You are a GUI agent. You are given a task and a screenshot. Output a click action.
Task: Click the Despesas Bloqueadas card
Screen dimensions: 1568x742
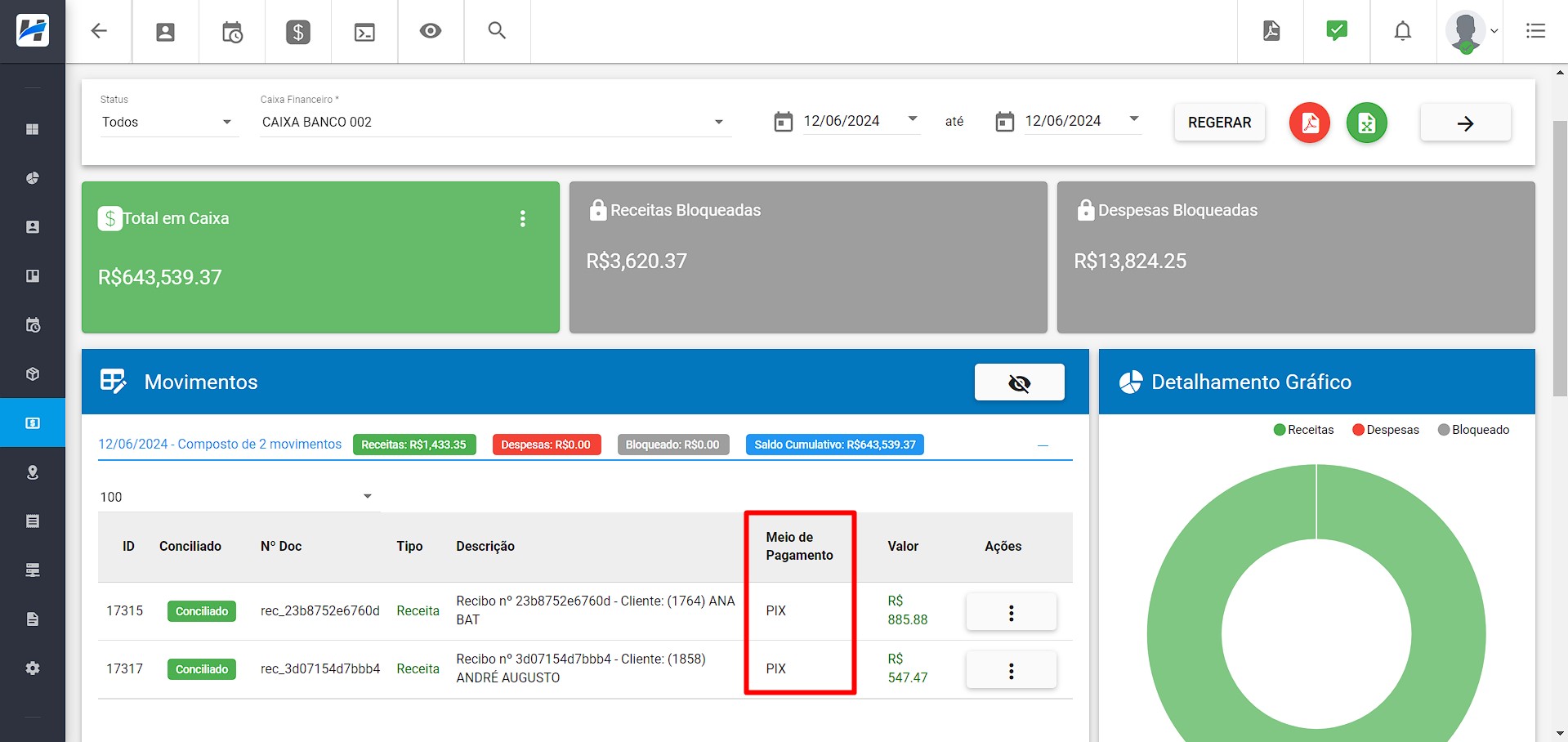pos(1296,257)
